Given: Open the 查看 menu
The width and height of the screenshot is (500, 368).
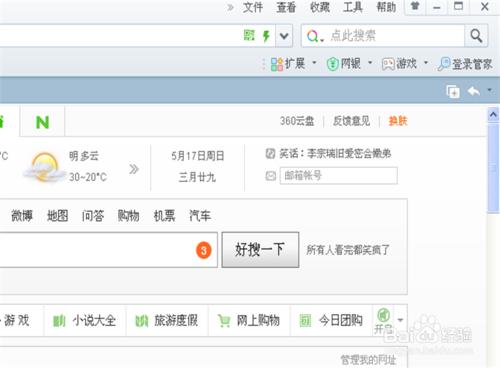Looking at the screenshot, I should [x=286, y=7].
